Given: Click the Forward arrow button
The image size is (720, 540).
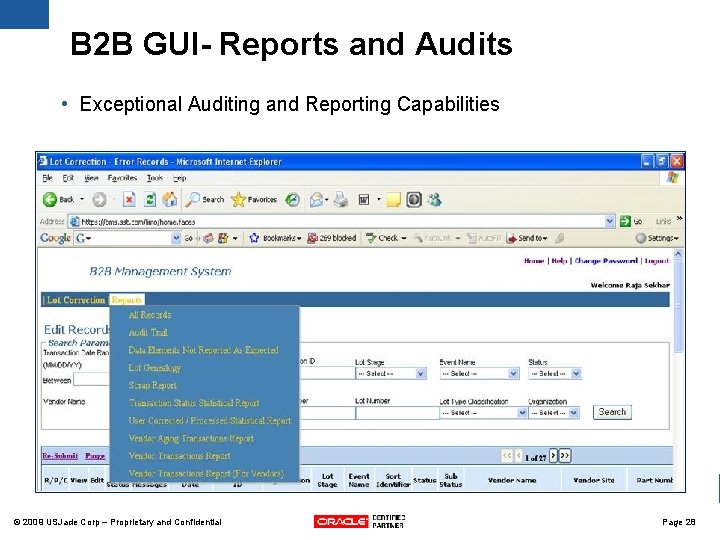Looking at the screenshot, I should click(99, 200).
